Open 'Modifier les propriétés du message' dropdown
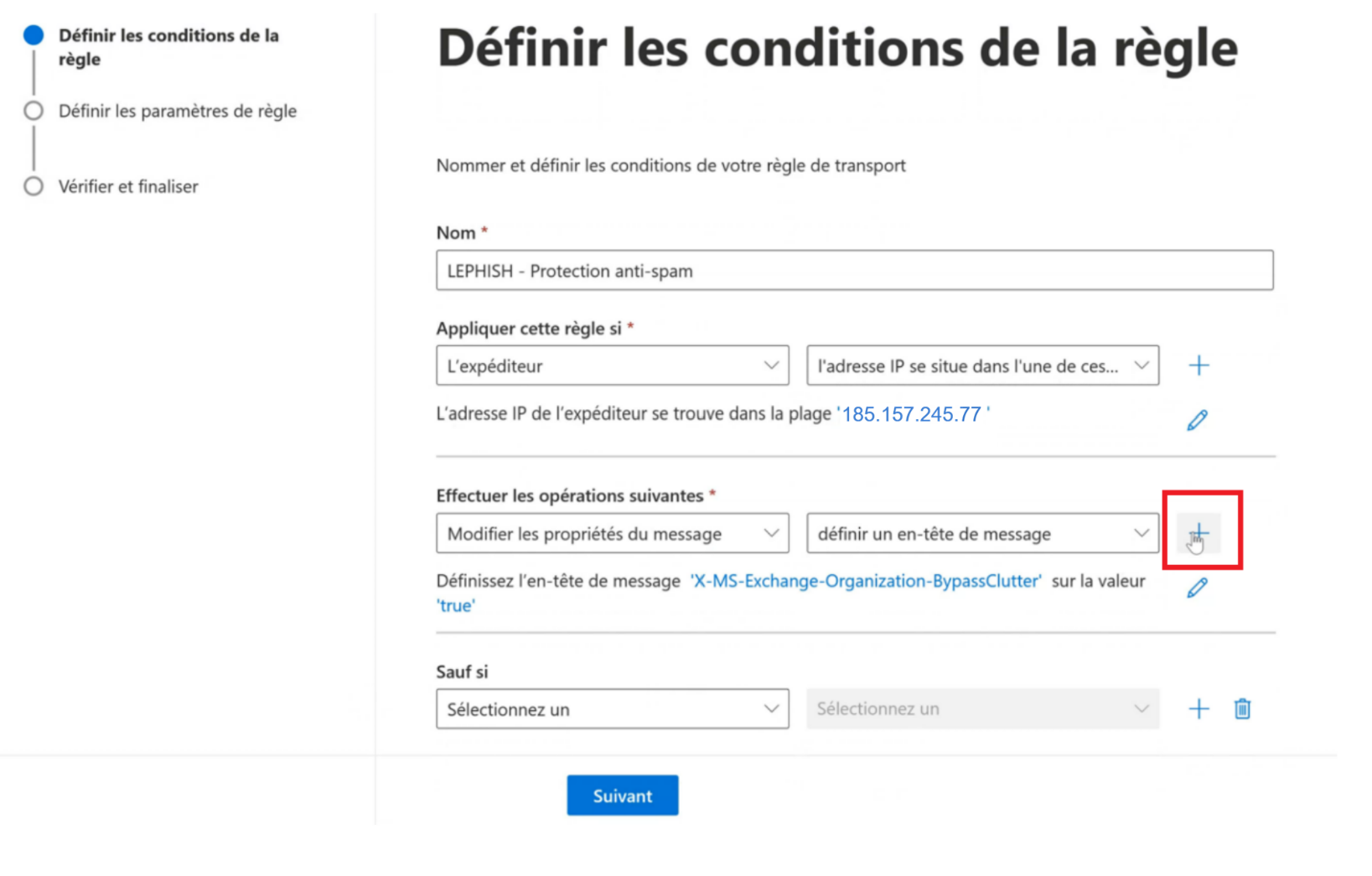The width and height of the screenshot is (1372, 876). 612,533
